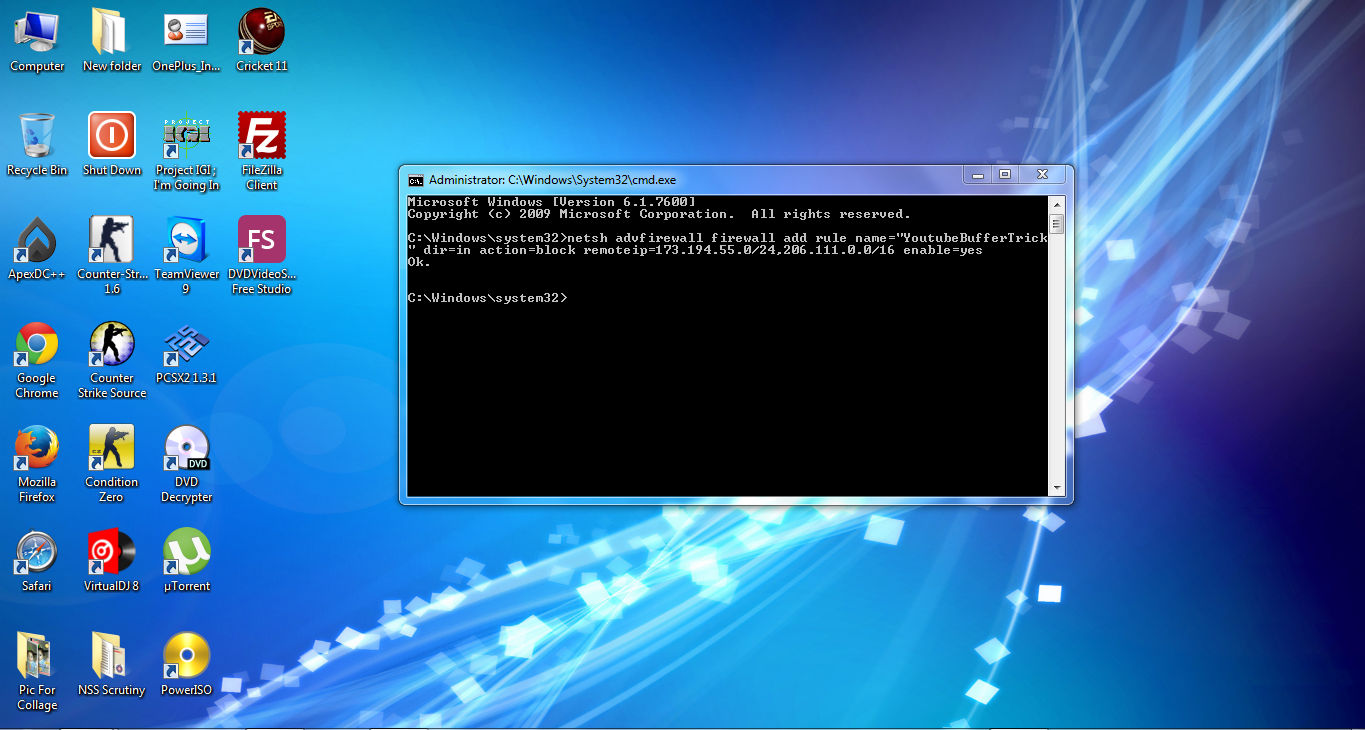Click the OnePlus_In... file icon

186,41
